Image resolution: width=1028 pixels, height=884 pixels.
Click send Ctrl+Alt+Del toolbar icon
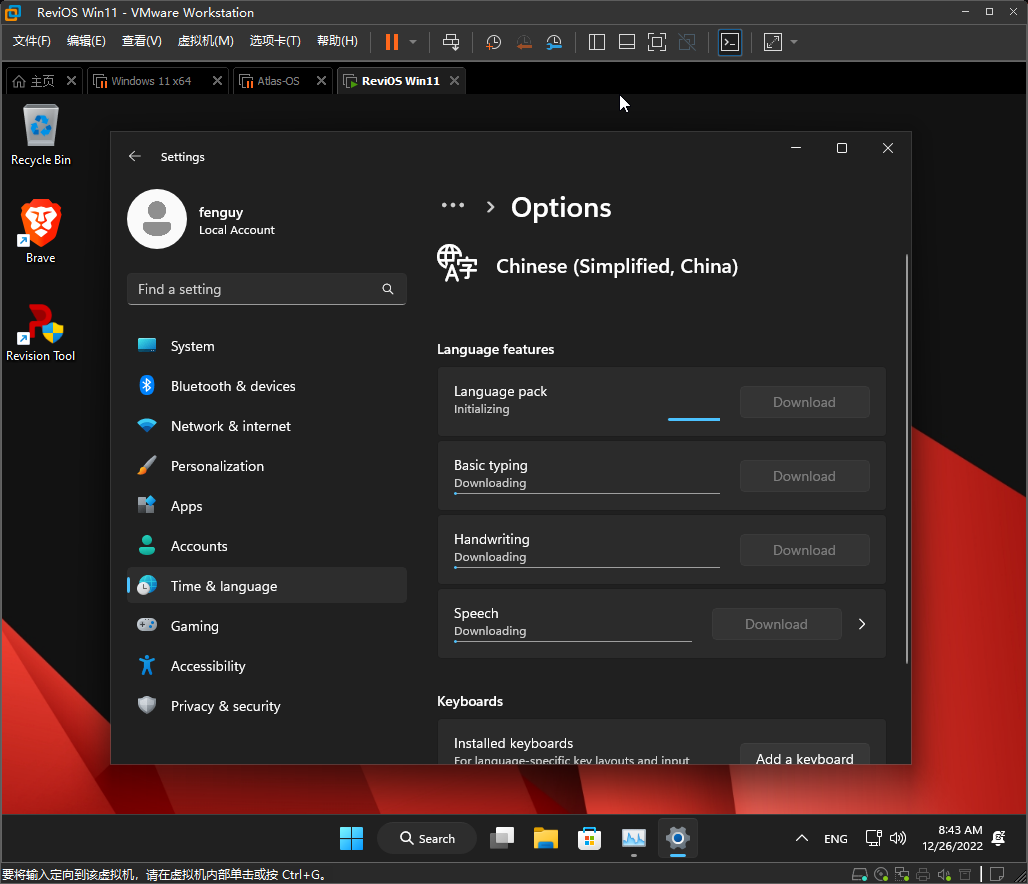(x=451, y=42)
